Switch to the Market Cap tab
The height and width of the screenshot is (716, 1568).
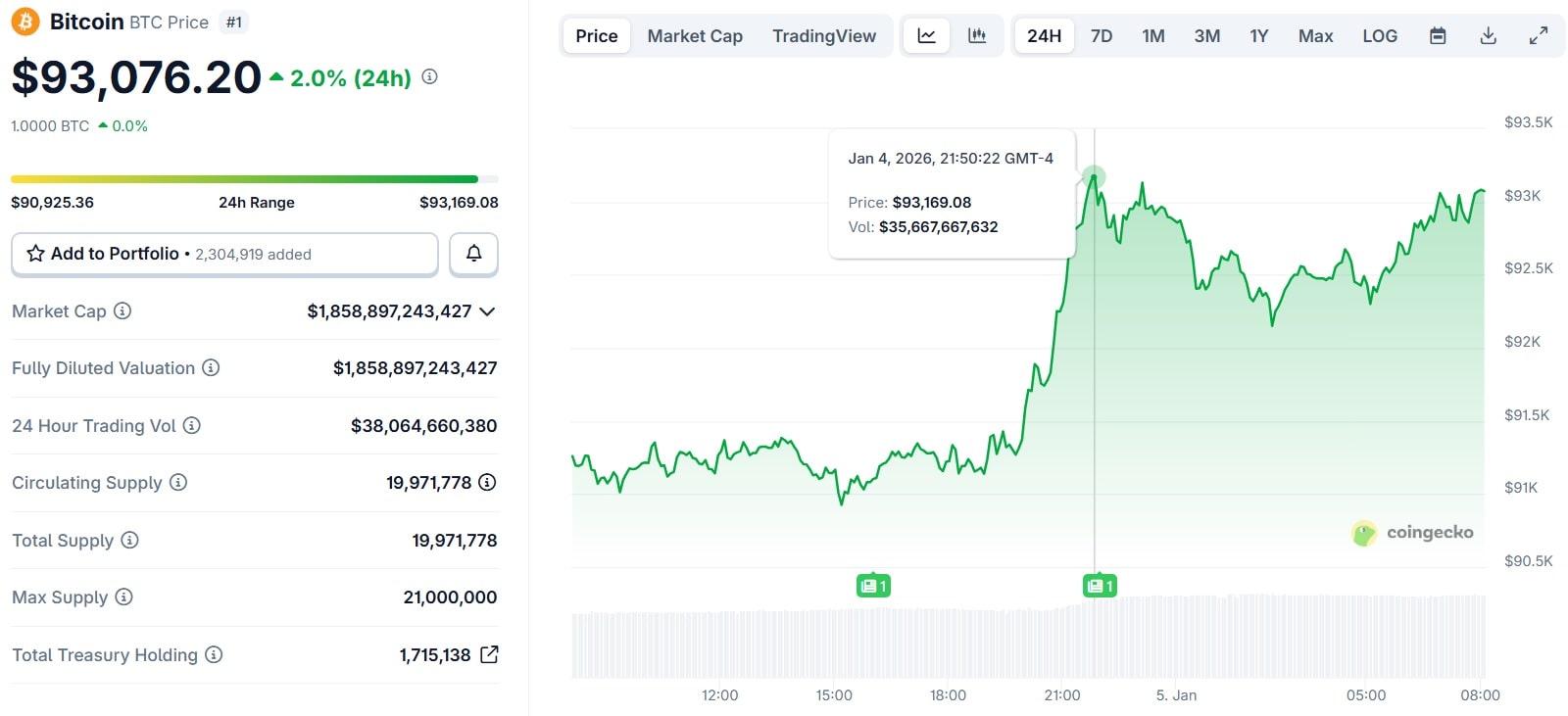(695, 36)
